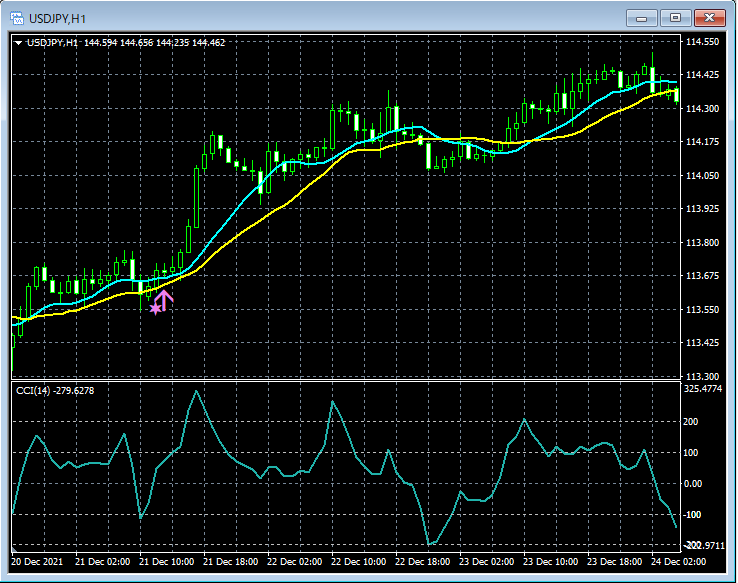
Task: Click the pink up arrow signal marker
Action: pos(165,300)
